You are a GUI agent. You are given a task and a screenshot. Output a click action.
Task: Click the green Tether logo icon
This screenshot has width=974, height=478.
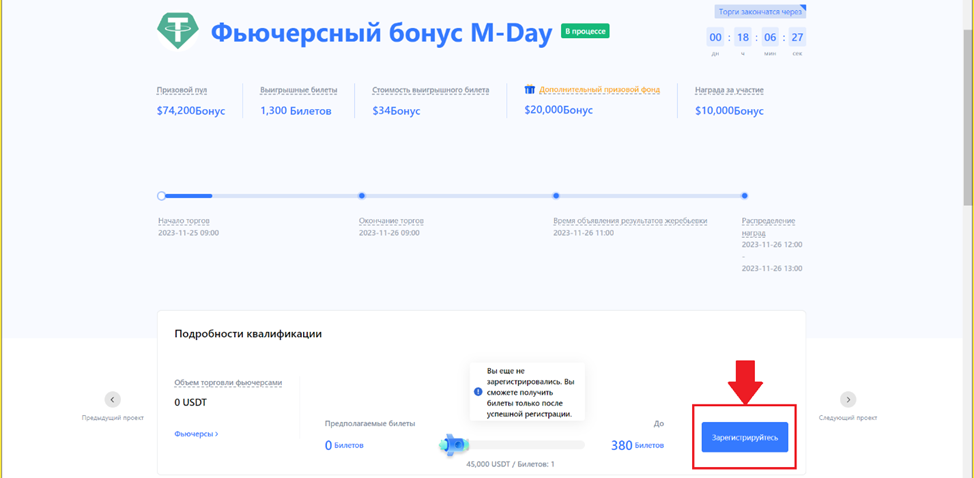coord(178,32)
